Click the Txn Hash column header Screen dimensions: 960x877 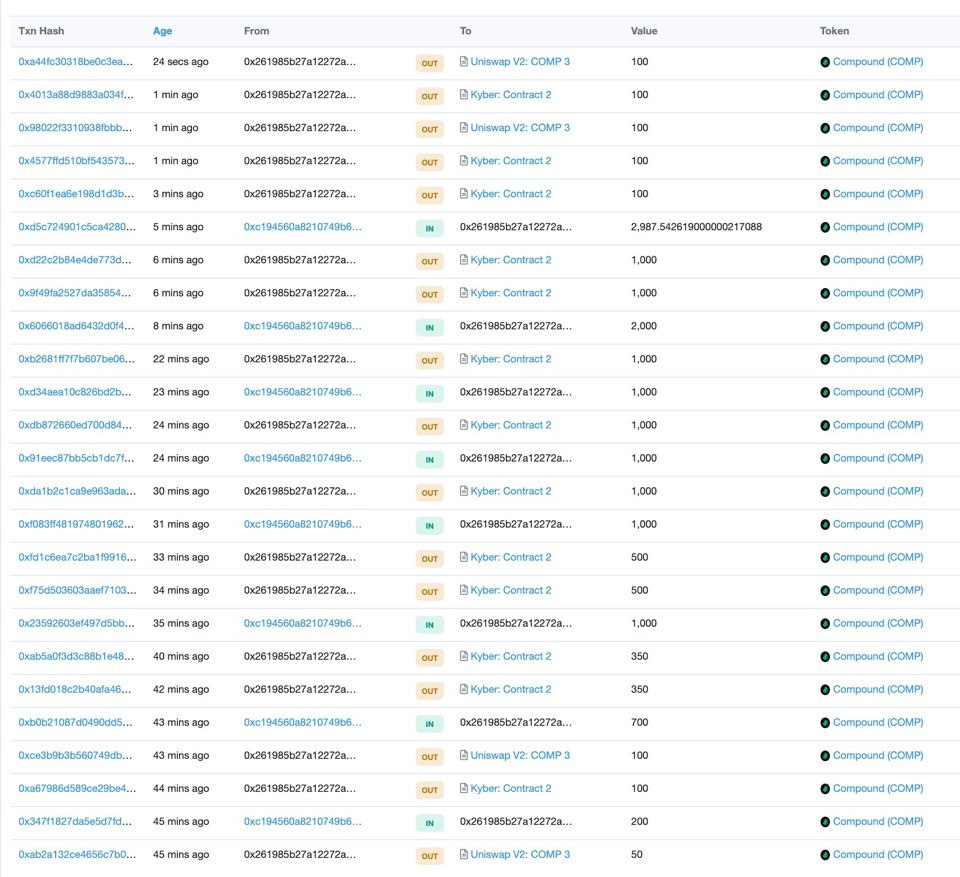[41, 31]
